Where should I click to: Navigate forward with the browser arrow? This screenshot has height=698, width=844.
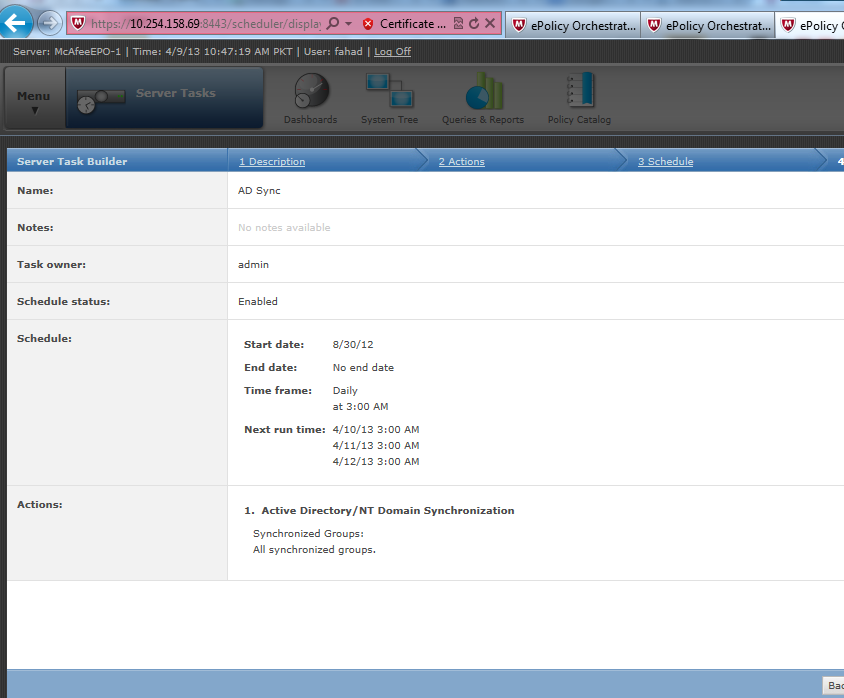(x=50, y=22)
